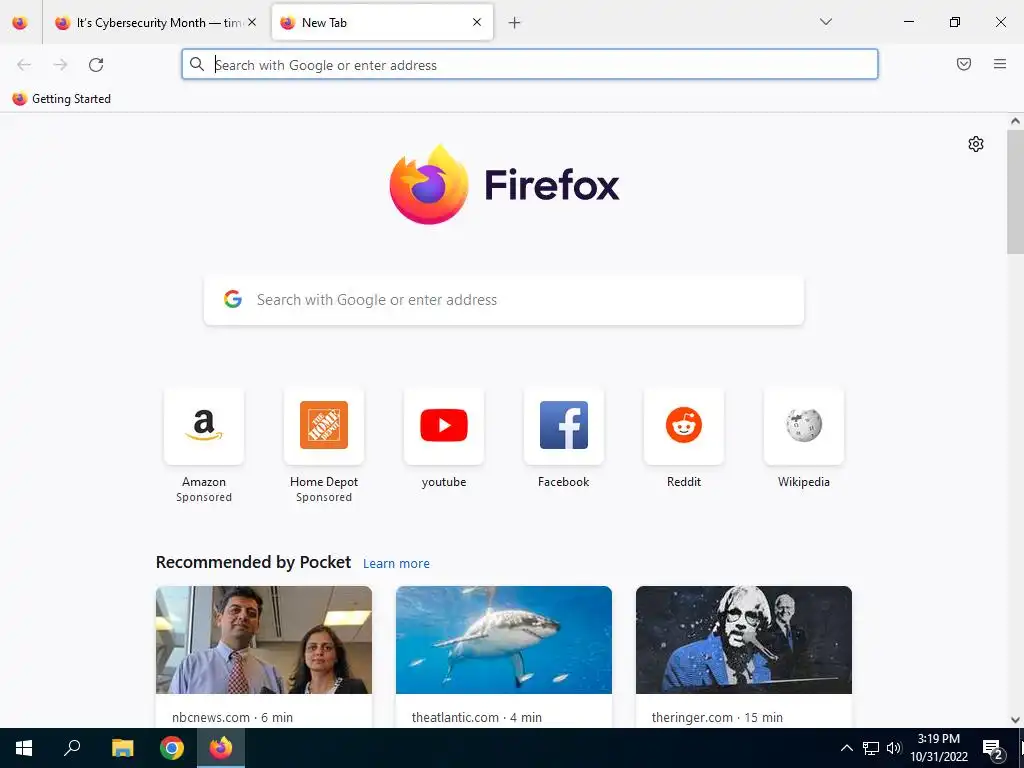Reload the current page
Image resolution: width=1024 pixels, height=768 pixels.
96,65
